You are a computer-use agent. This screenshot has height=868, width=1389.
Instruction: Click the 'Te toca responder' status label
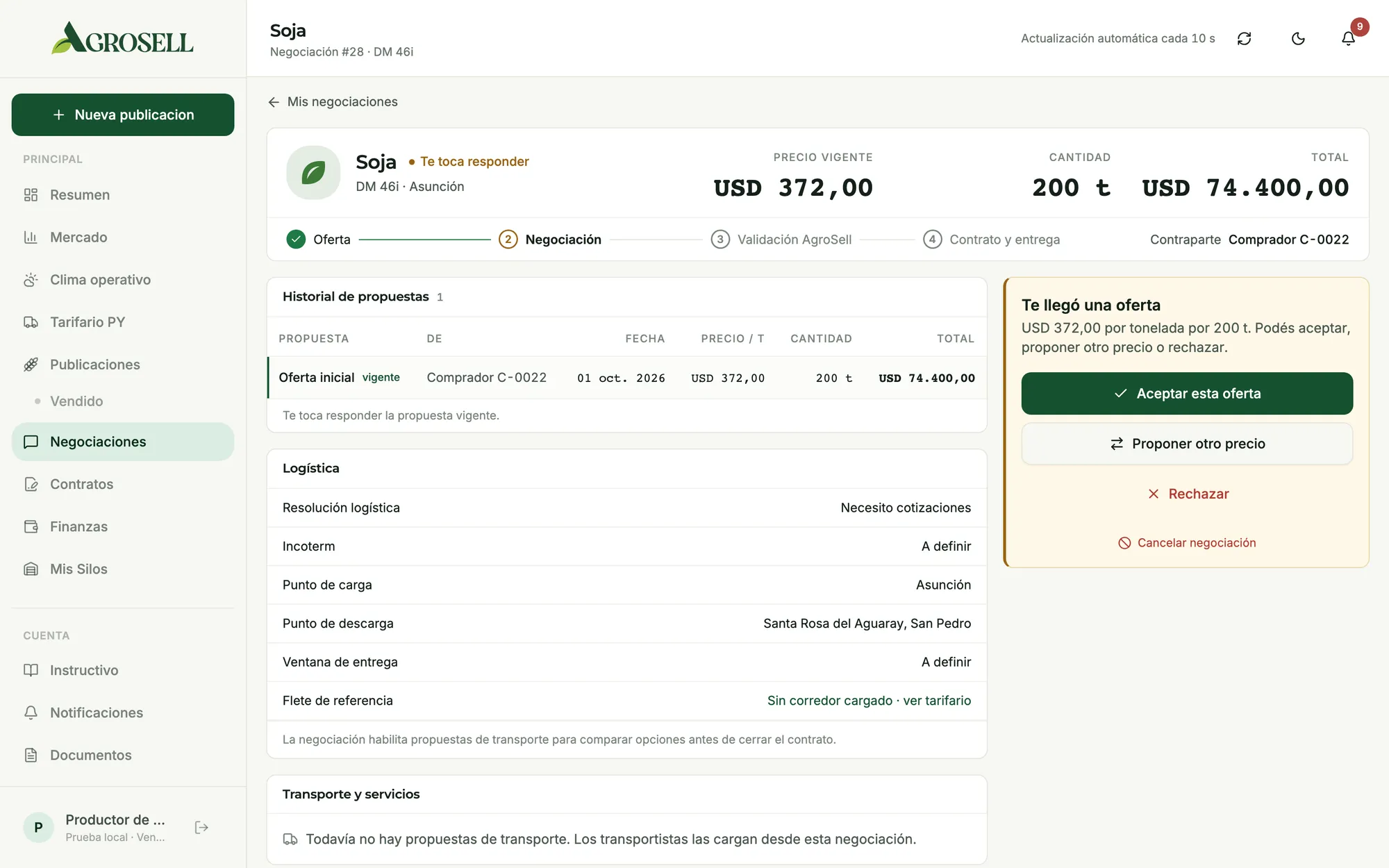(474, 162)
